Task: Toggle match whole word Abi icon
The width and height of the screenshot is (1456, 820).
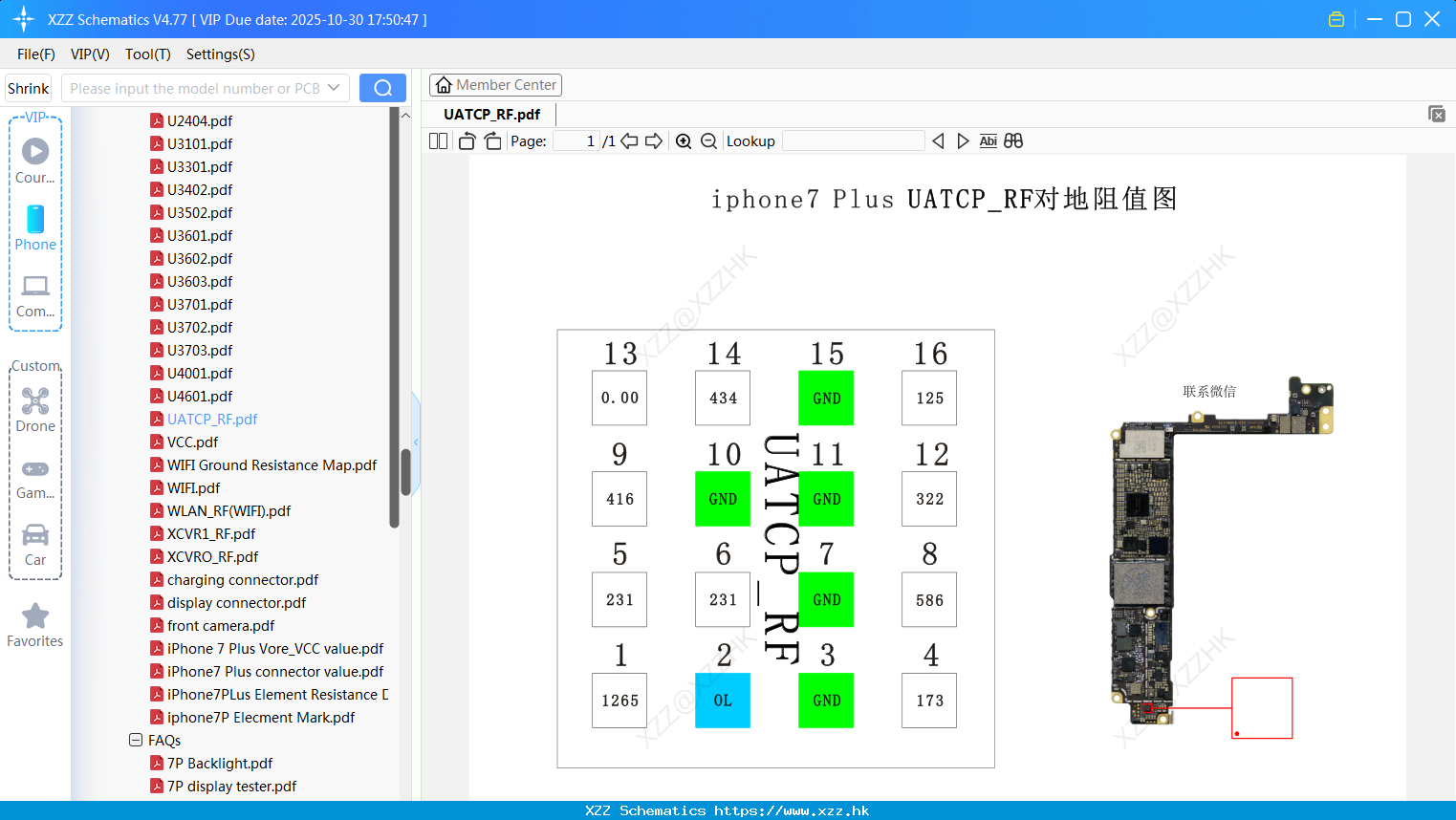Action: click(x=988, y=140)
